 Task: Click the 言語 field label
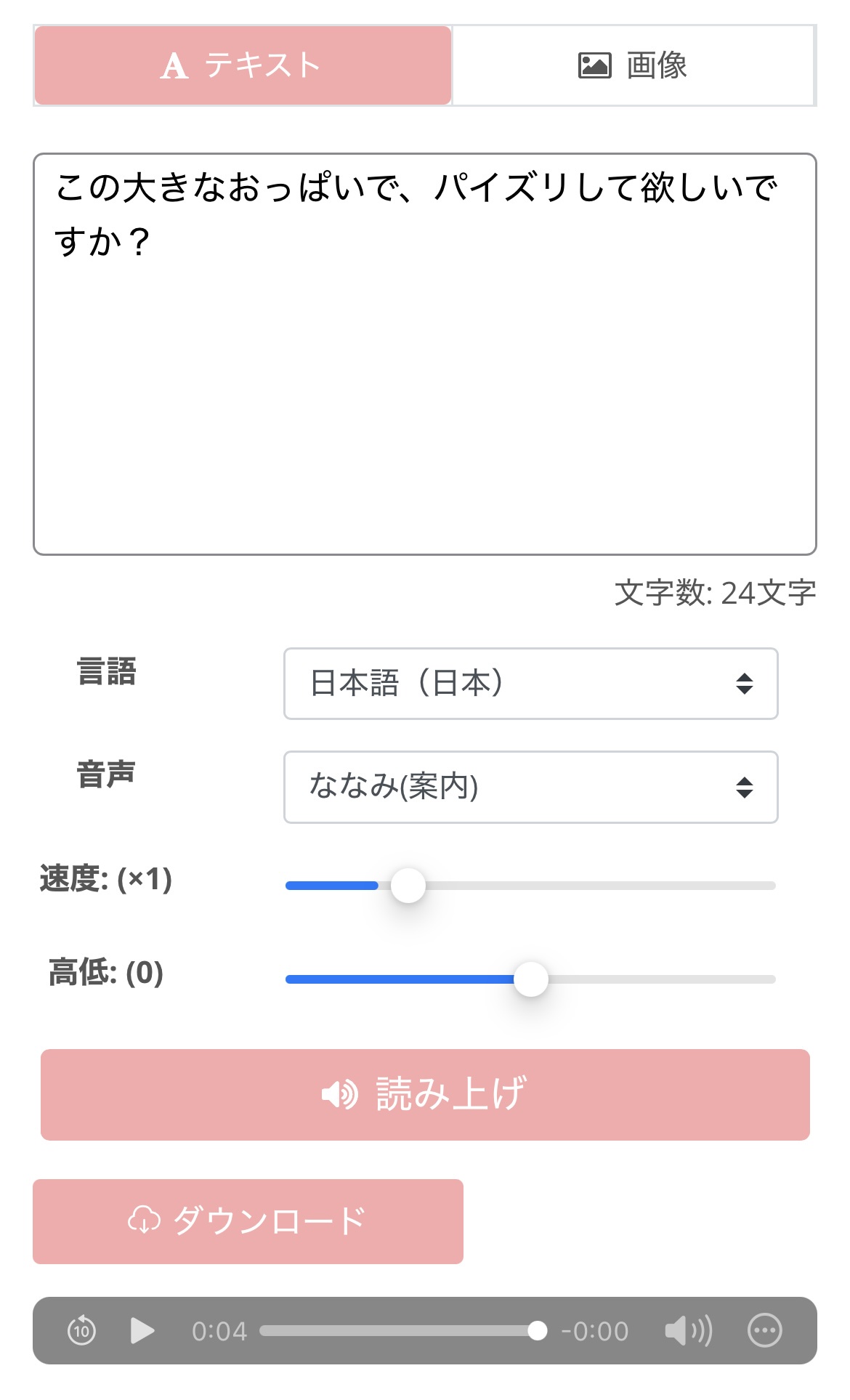pos(107,671)
